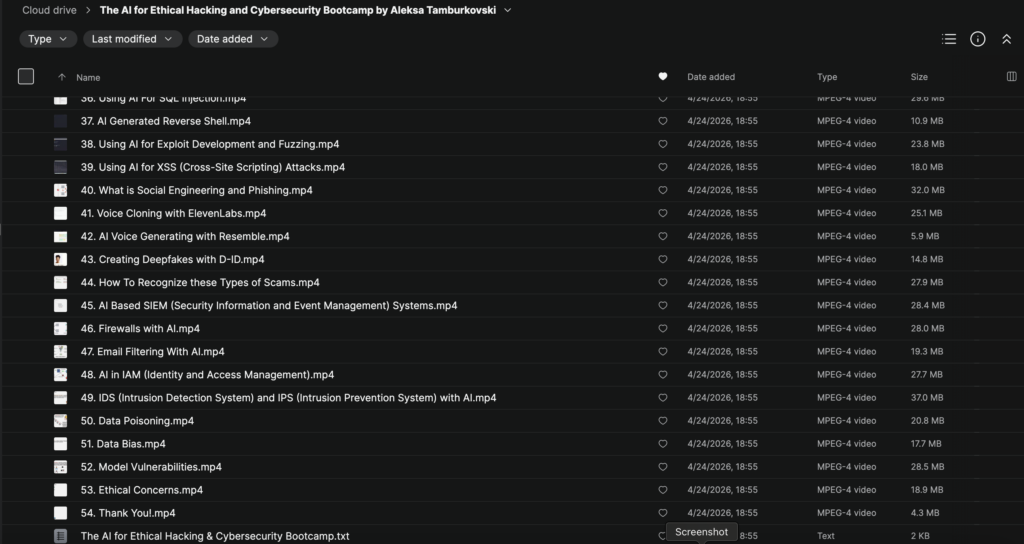The height and width of the screenshot is (544, 1024).
Task: Tick the select-all checkbox in header
Action: click(26, 77)
